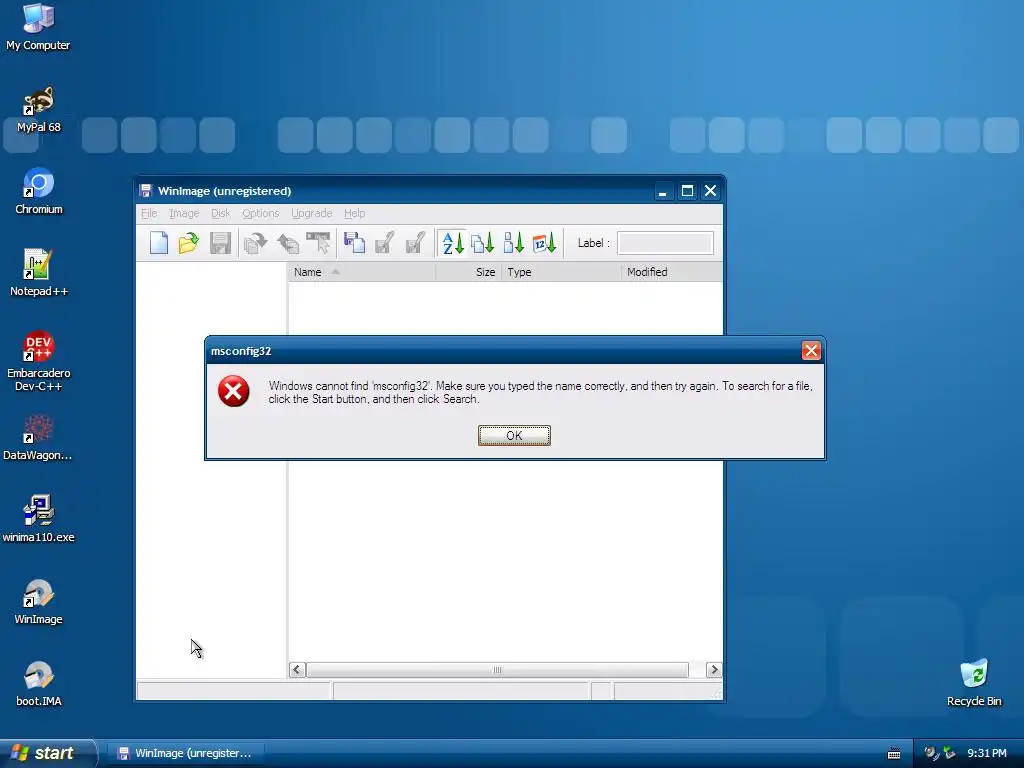Click the WinImage taskbar button
Viewport: 1024px width, 768px height.
tap(186, 753)
